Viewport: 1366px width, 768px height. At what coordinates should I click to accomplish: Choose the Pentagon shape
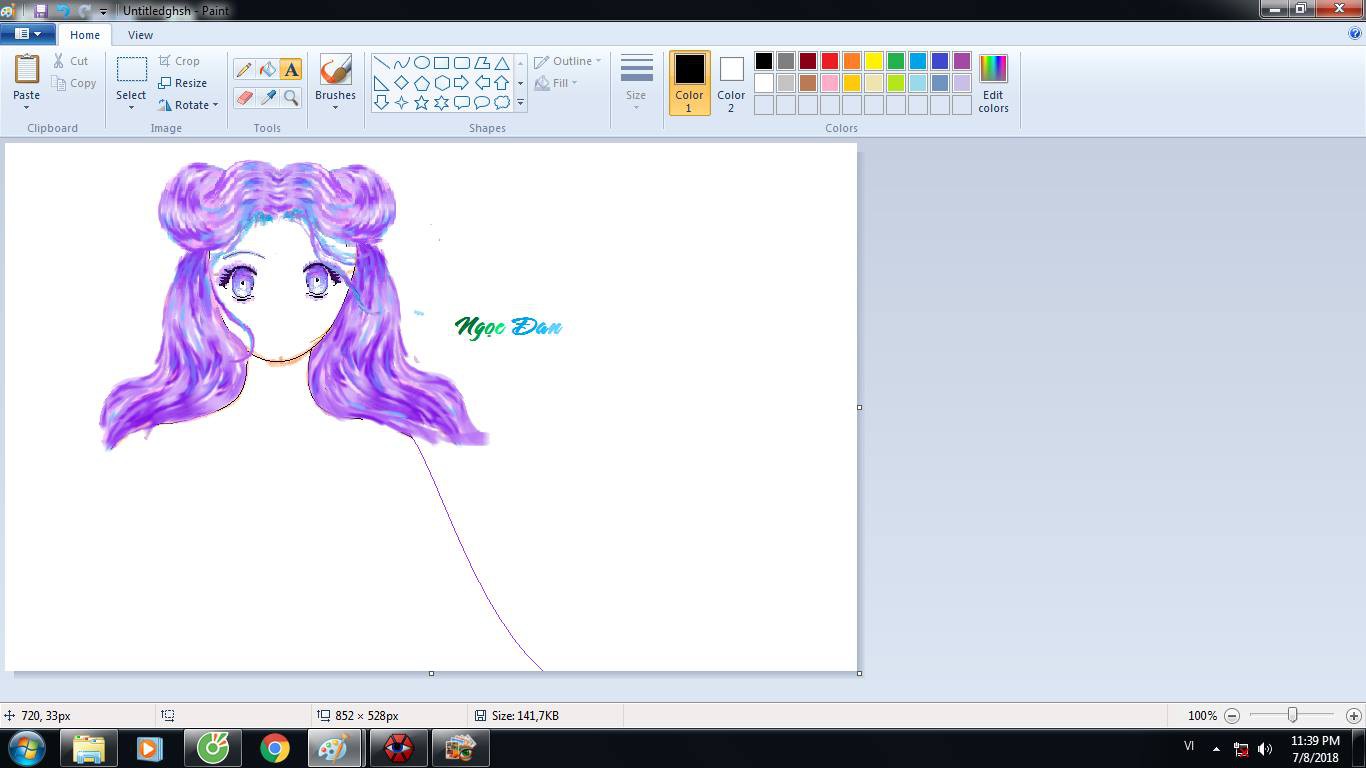coord(422,83)
